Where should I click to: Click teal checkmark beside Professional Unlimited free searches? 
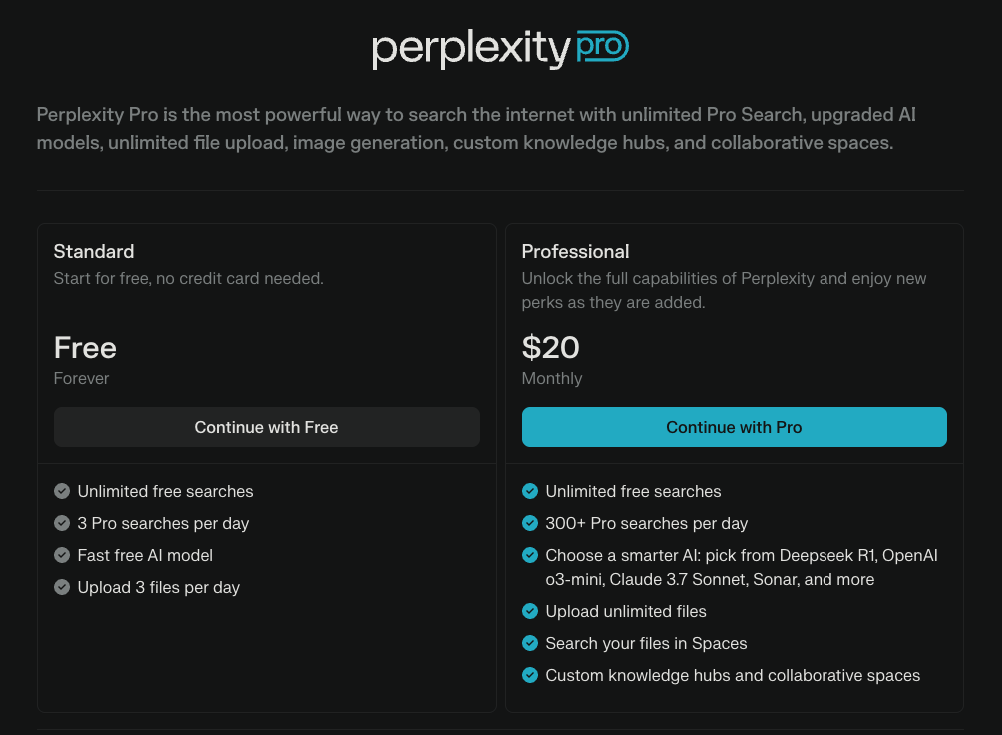(530, 491)
